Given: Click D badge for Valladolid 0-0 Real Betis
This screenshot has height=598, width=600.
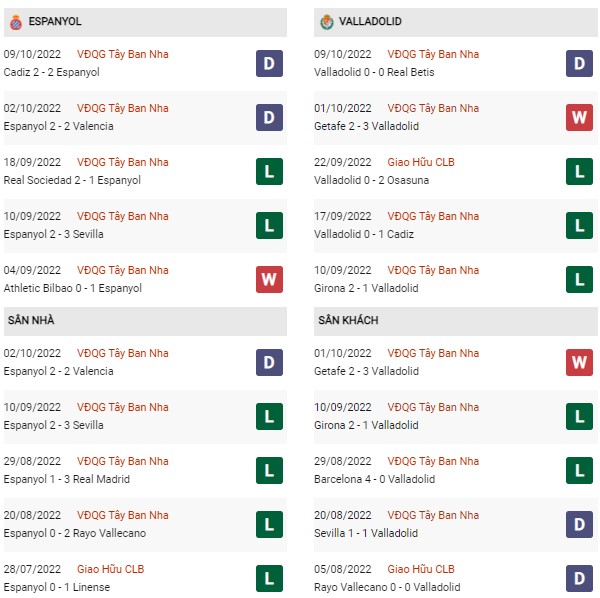Looking at the screenshot, I should coord(579,64).
